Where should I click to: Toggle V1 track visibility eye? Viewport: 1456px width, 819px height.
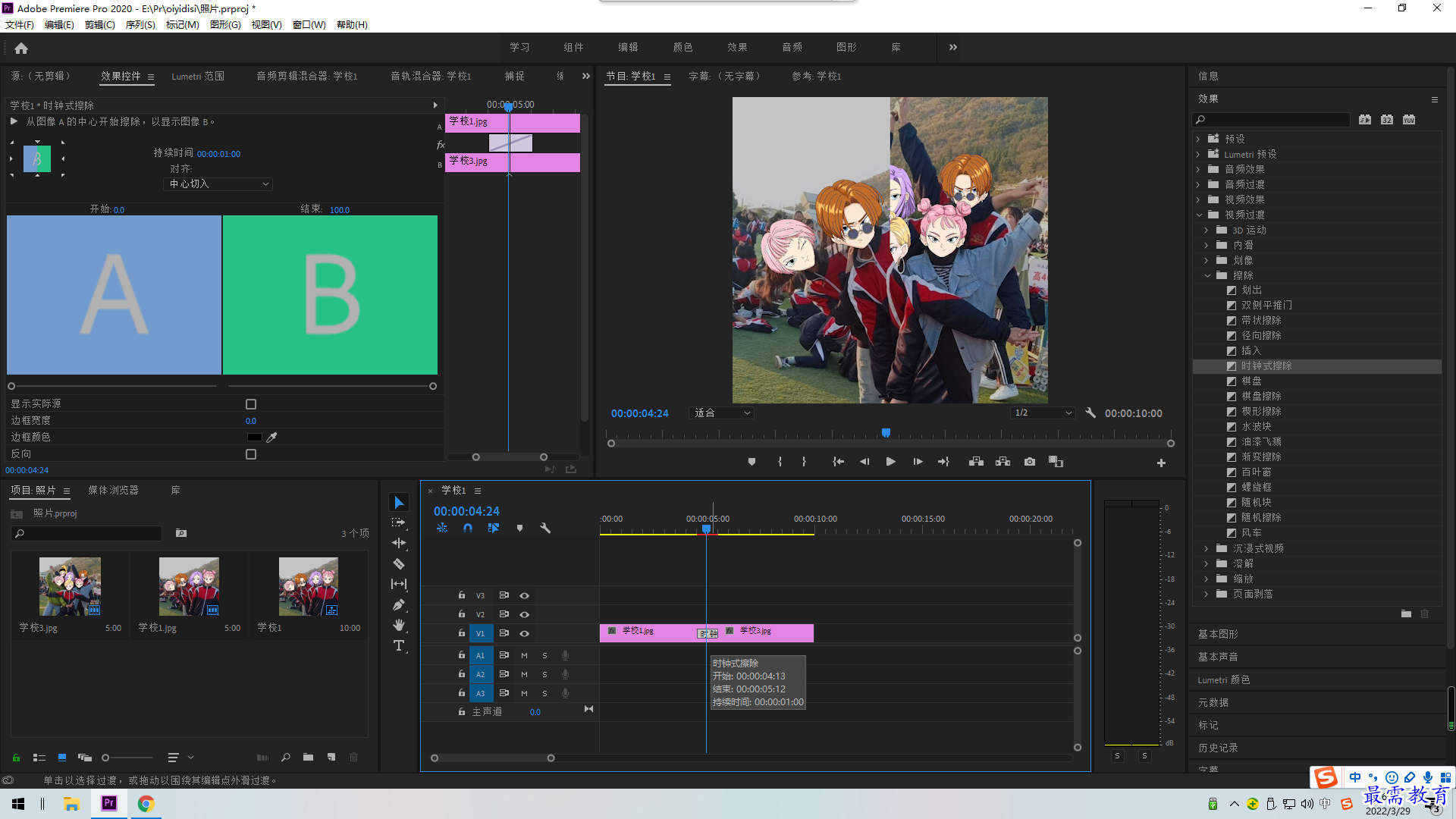pyautogui.click(x=524, y=634)
